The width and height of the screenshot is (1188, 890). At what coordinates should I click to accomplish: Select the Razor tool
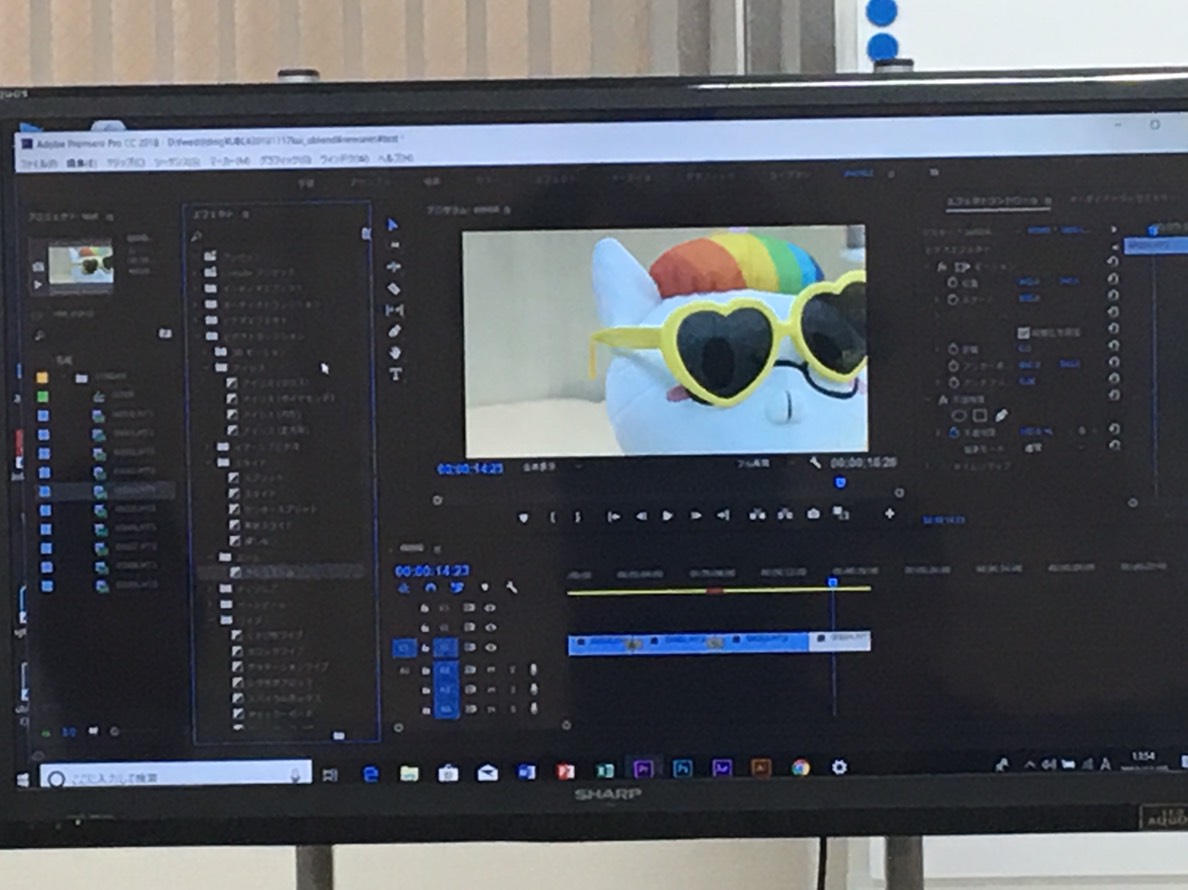[394, 289]
